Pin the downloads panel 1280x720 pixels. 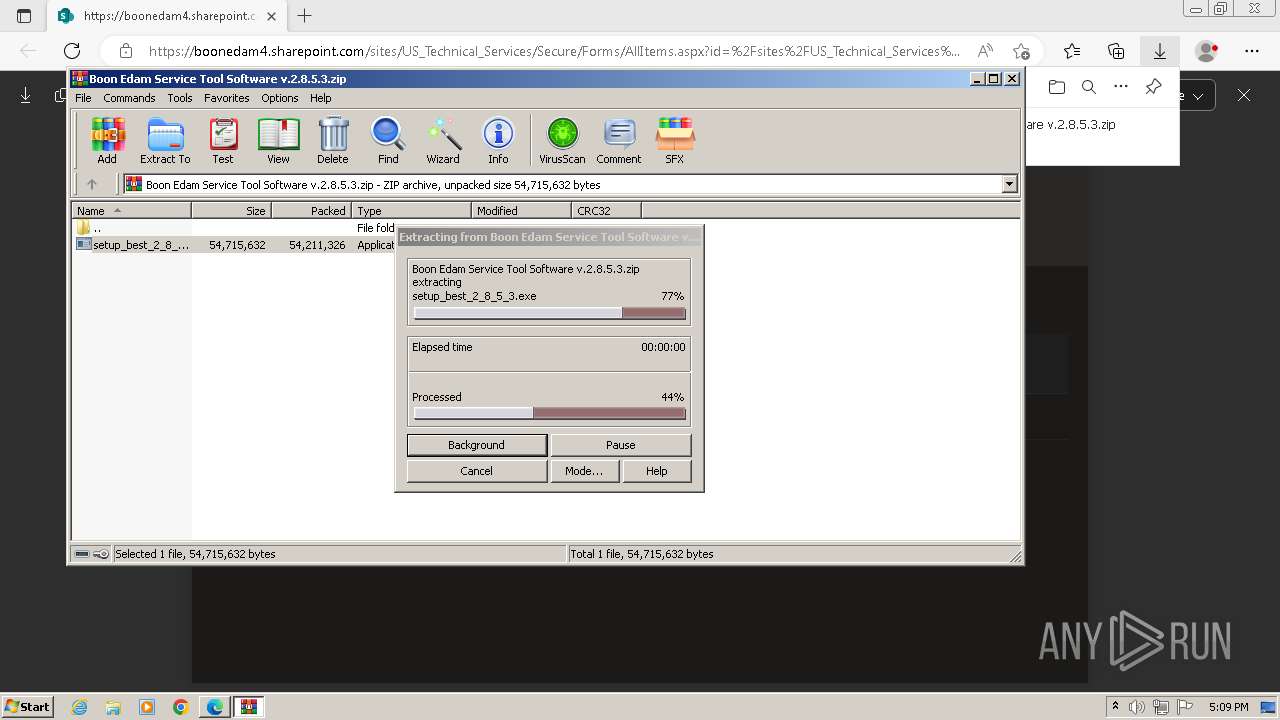click(1153, 87)
